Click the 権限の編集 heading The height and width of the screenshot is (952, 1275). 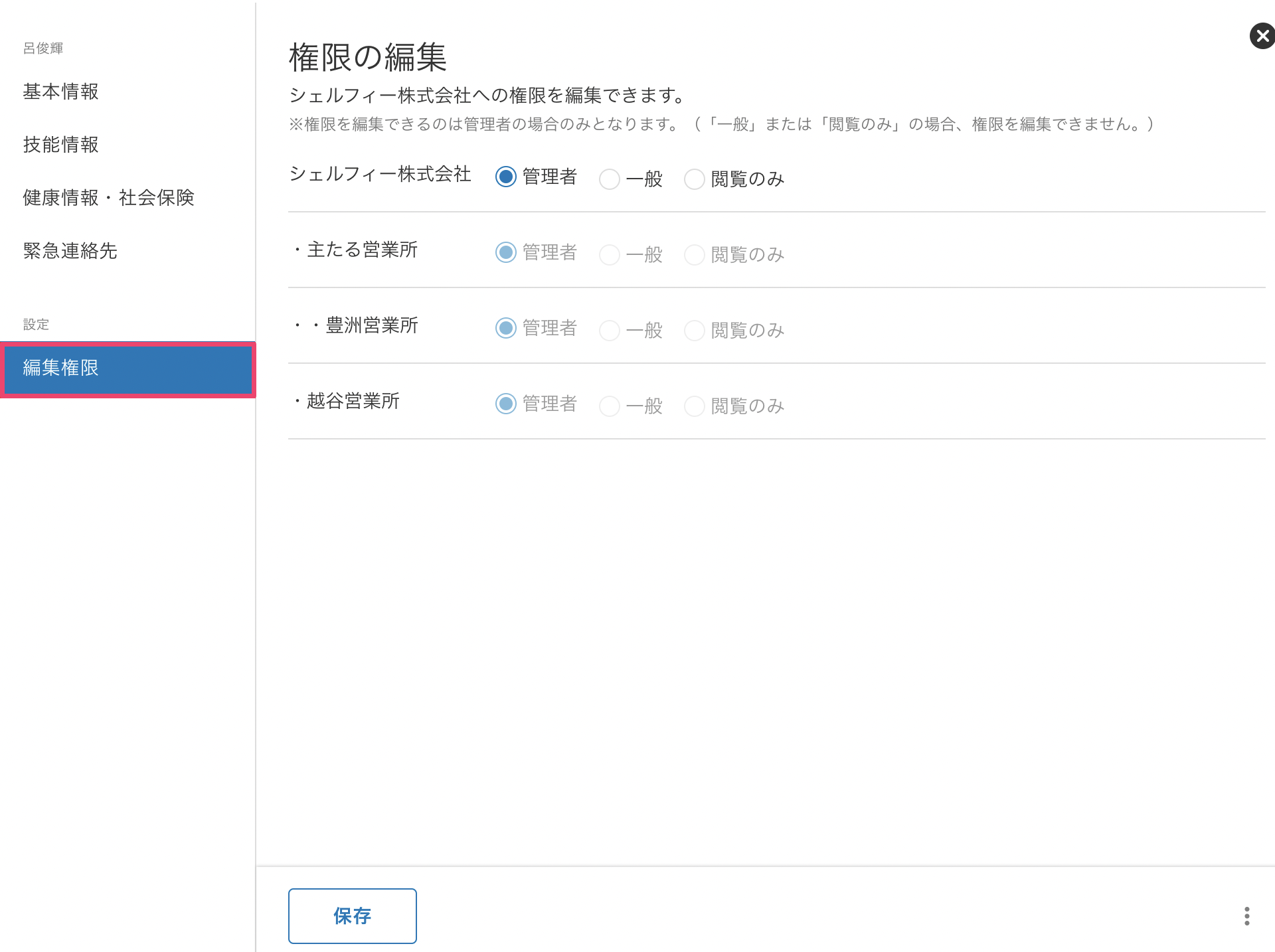(368, 57)
